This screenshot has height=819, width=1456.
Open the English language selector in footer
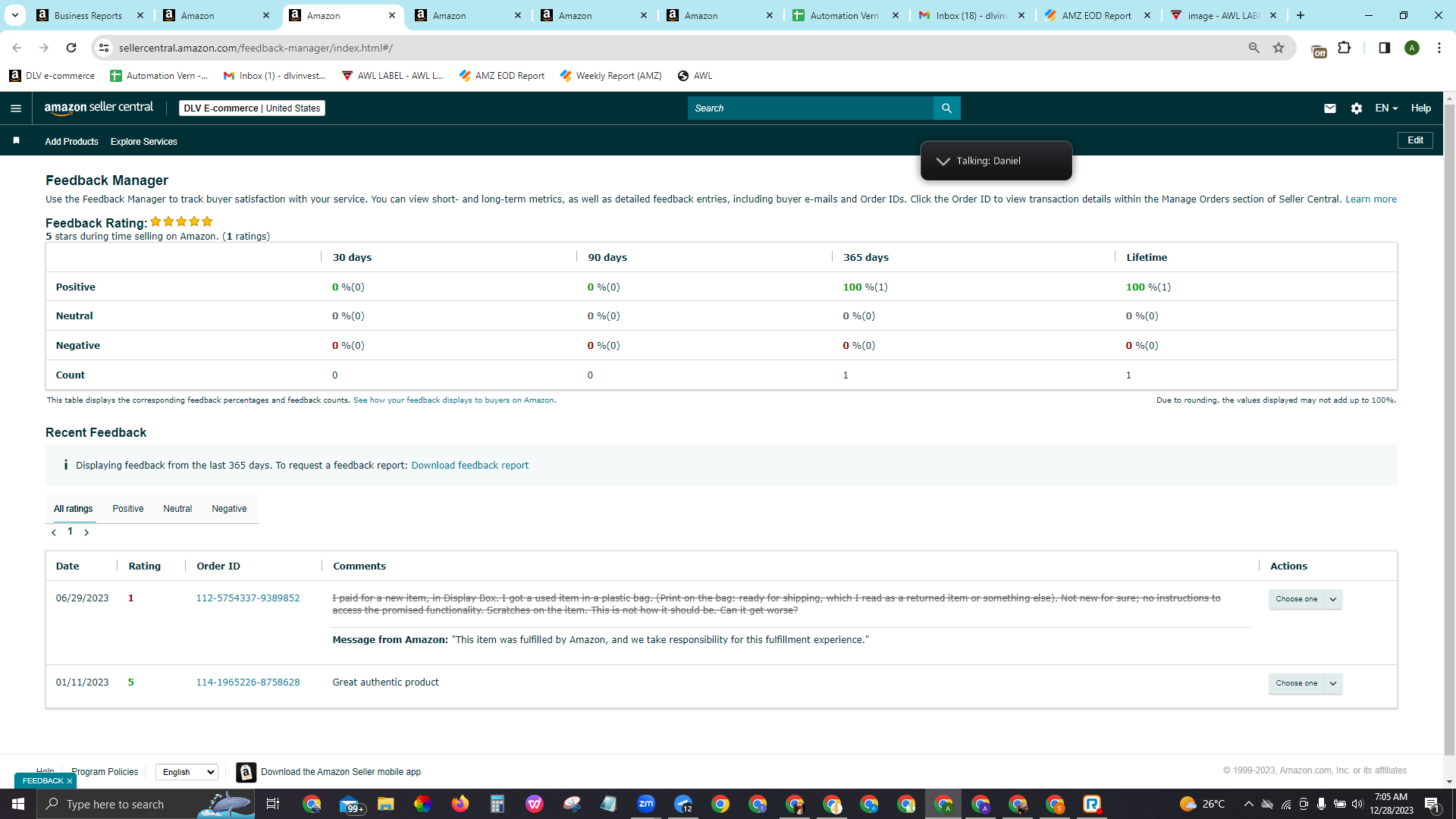coord(187,772)
